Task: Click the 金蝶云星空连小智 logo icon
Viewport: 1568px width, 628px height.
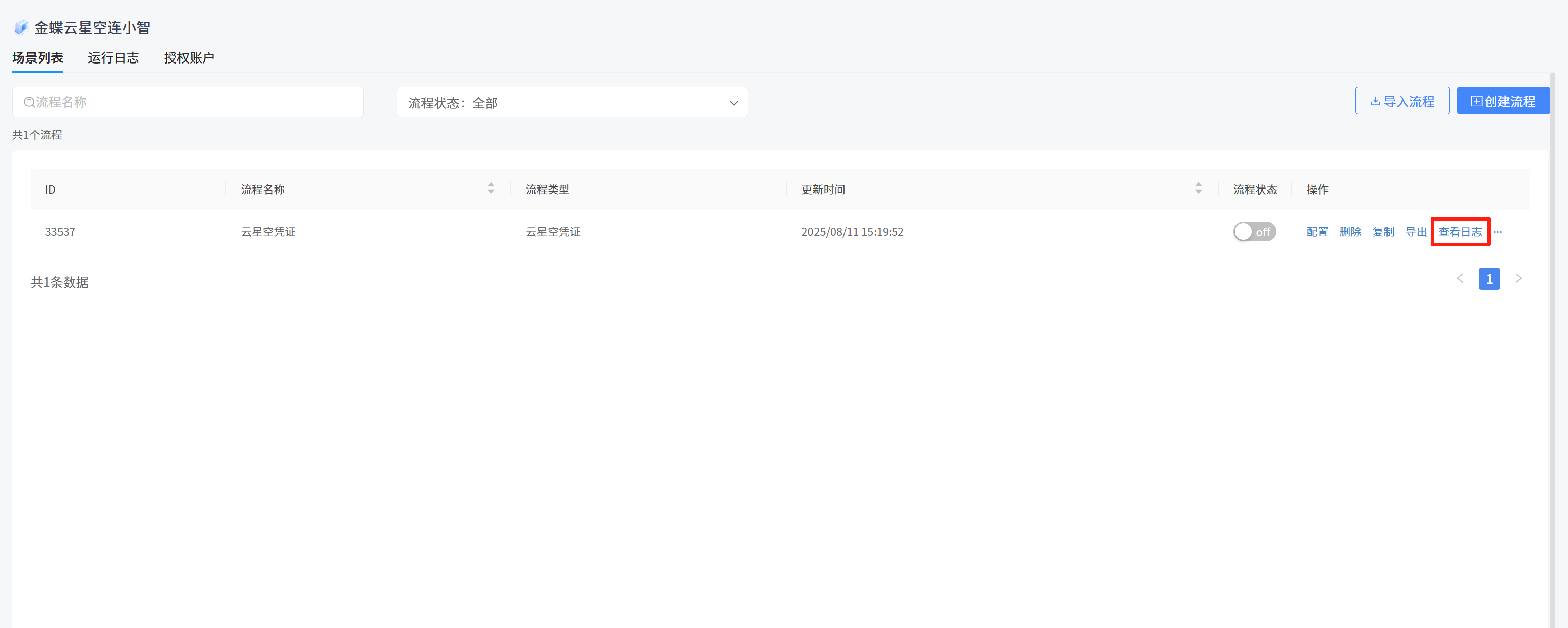Action: pyautogui.click(x=21, y=27)
